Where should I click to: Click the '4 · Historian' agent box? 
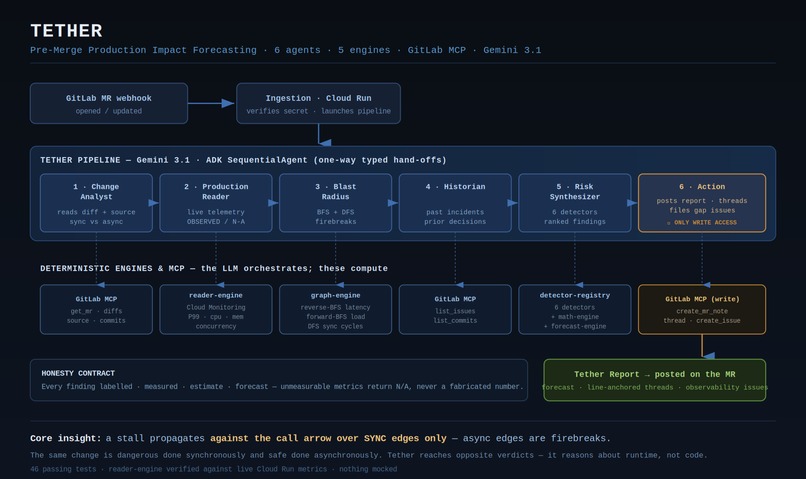tap(455, 203)
